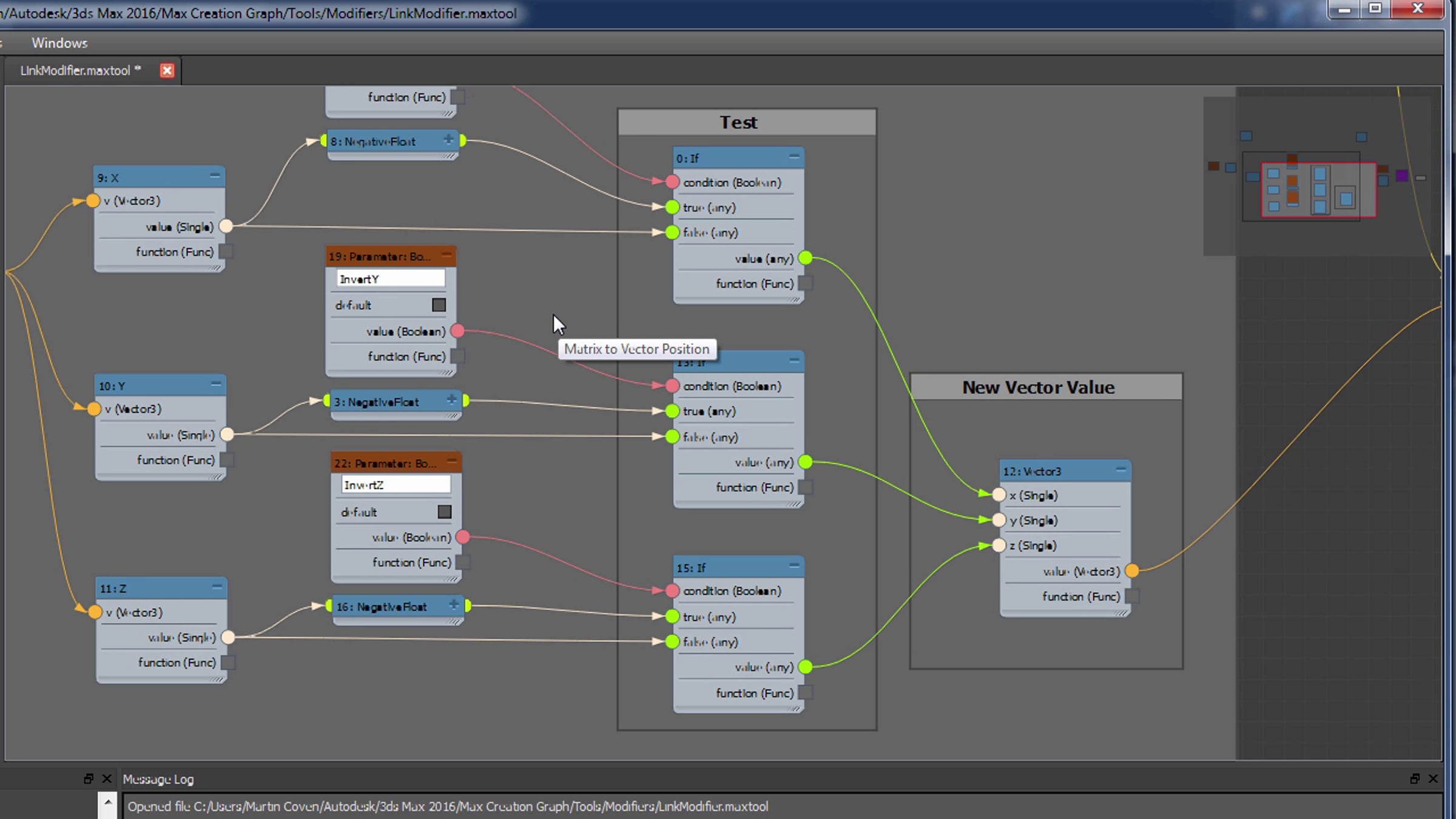Toggle the default checkbox in the InvertY parameter node
The height and width of the screenshot is (819, 1456).
coord(439,305)
